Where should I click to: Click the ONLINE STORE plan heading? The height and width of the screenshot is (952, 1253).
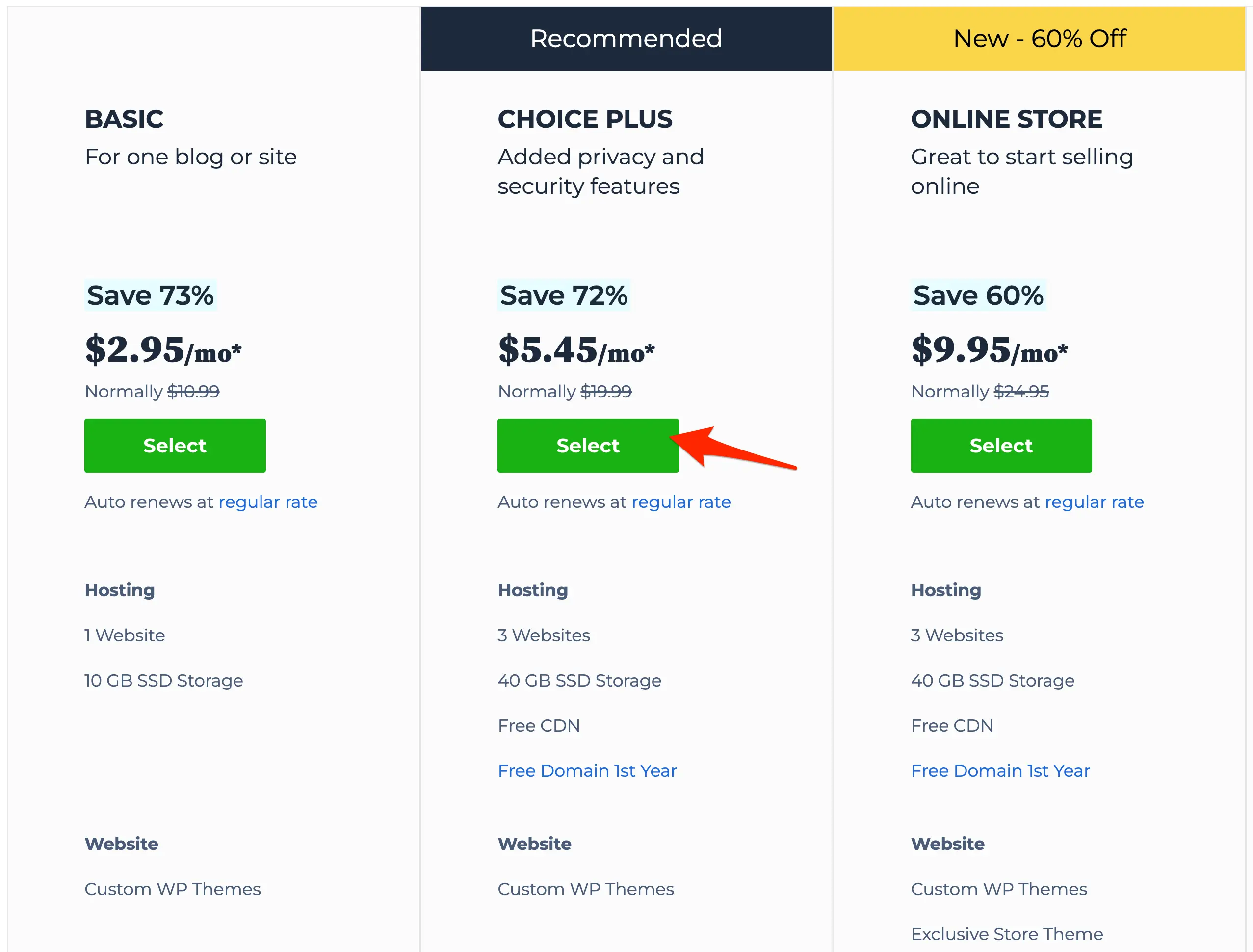click(x=1006, y=119)
